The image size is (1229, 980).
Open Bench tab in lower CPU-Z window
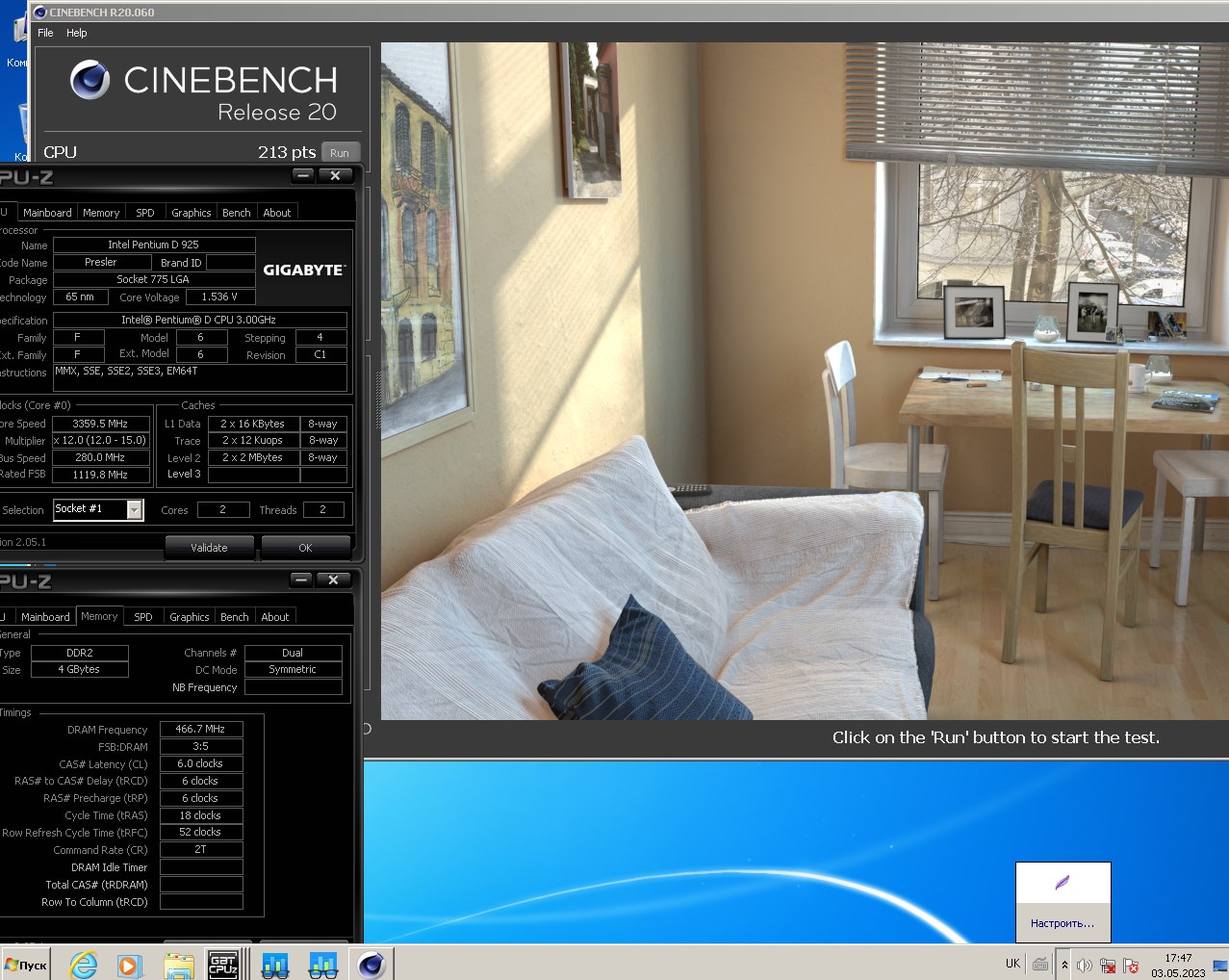click(x=235, y=617)
